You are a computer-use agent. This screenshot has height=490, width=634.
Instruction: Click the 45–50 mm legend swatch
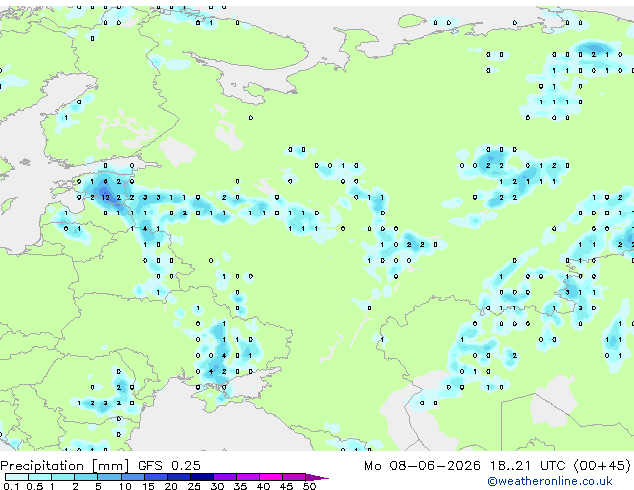coord(294,477)
